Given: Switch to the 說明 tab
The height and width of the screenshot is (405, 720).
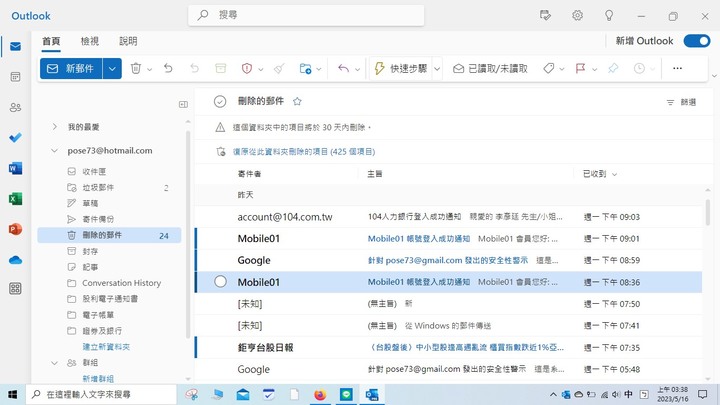Looking at the screenshot, I should click(128, 41).
